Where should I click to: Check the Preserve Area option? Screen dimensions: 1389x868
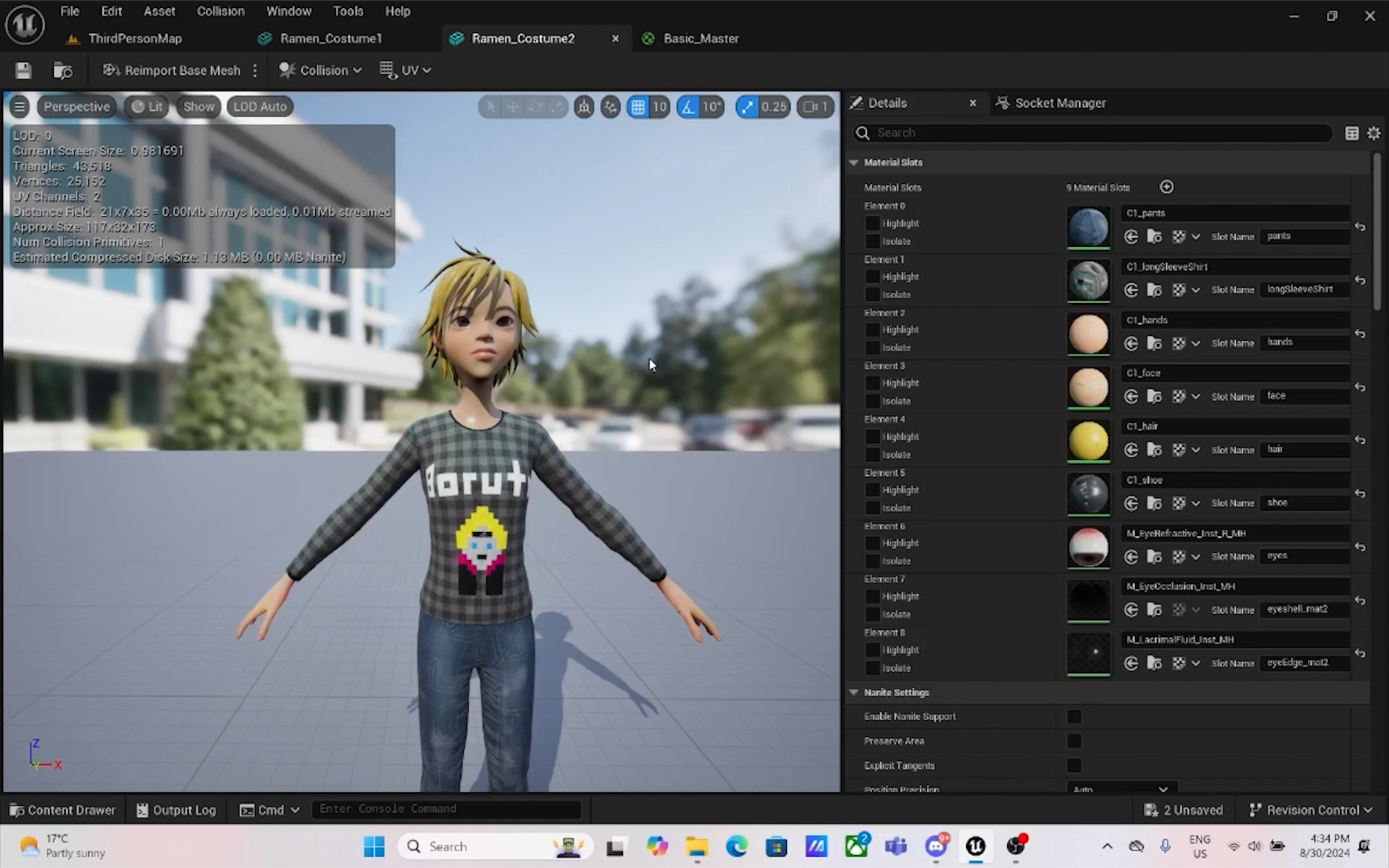pos(1074,741)
